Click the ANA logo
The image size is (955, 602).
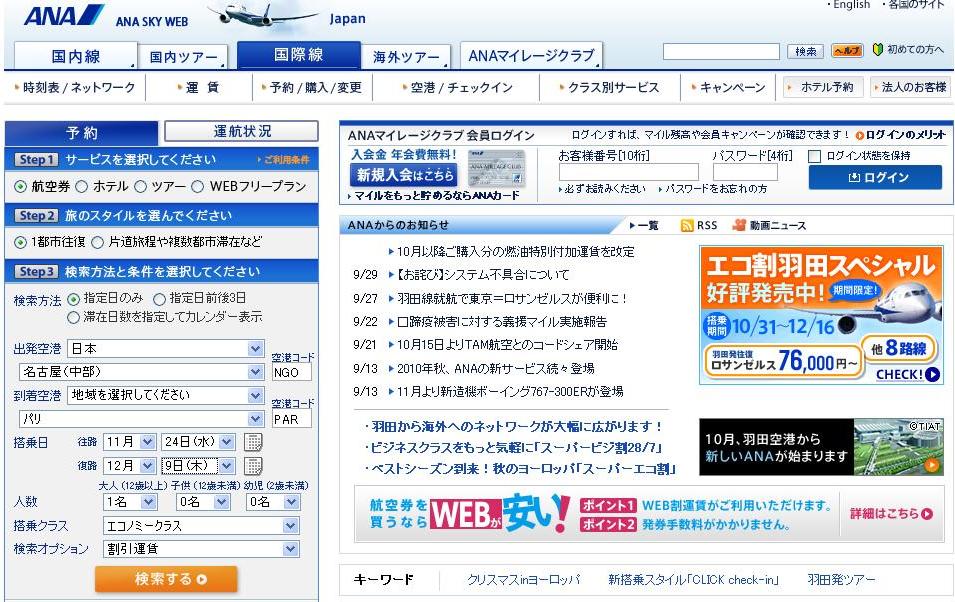tap(63, 15)
